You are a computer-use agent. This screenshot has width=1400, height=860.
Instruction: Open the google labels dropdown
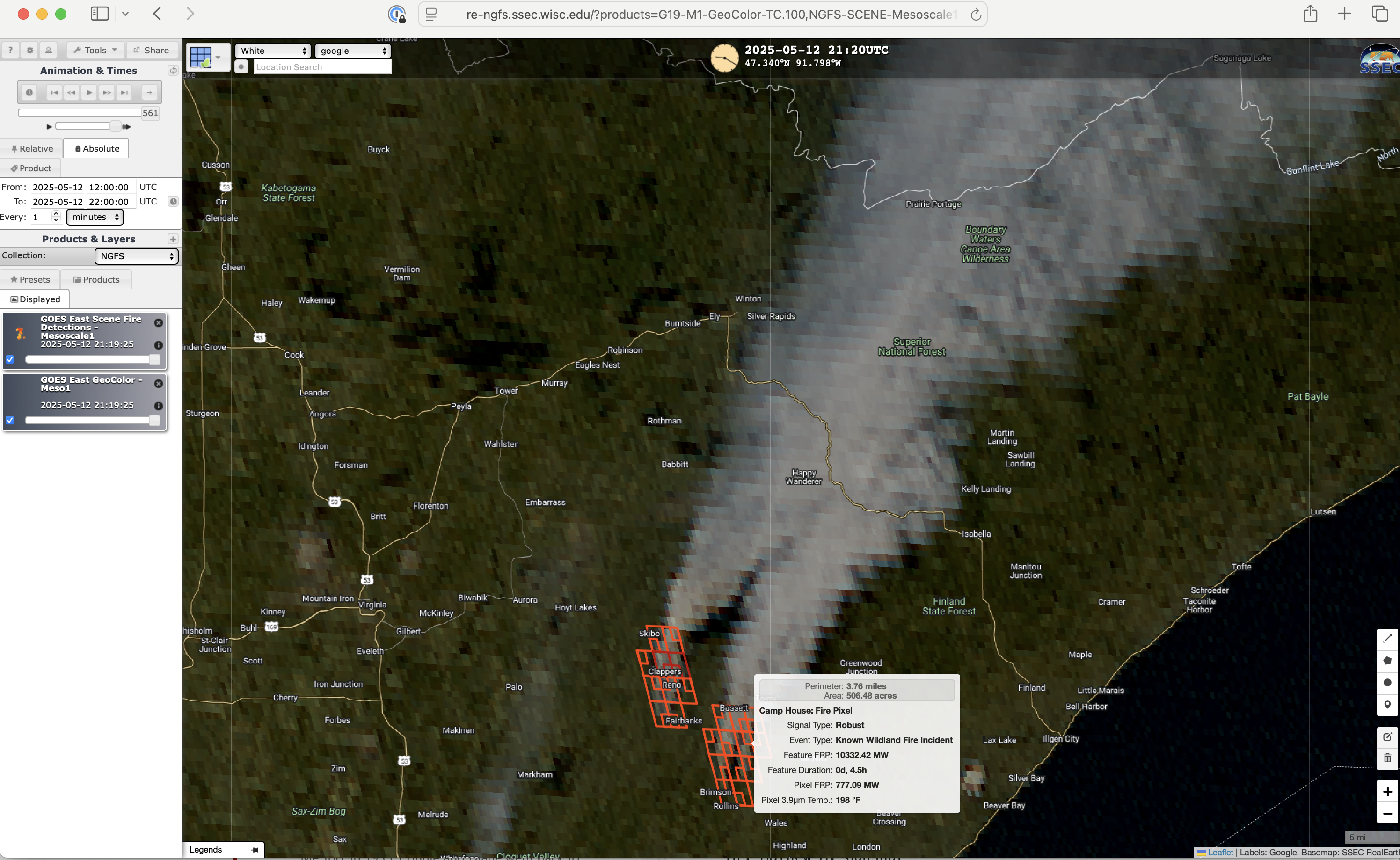[x=352, y=51]
